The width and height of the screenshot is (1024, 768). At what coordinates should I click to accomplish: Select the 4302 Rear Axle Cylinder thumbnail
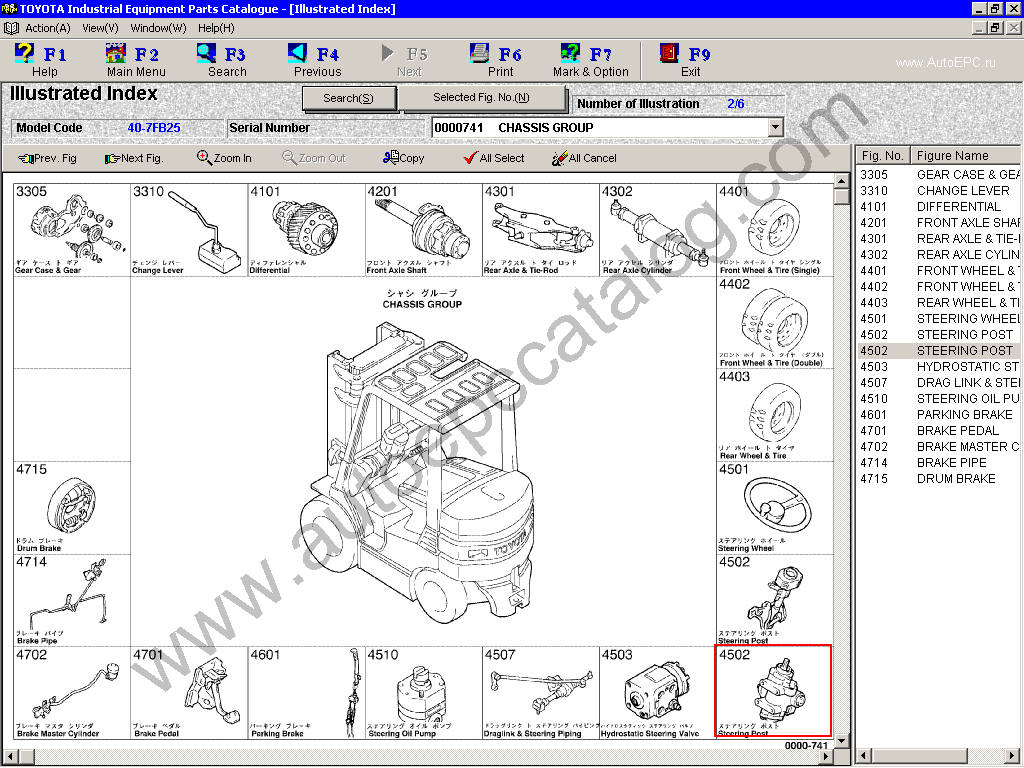point(658,230)
